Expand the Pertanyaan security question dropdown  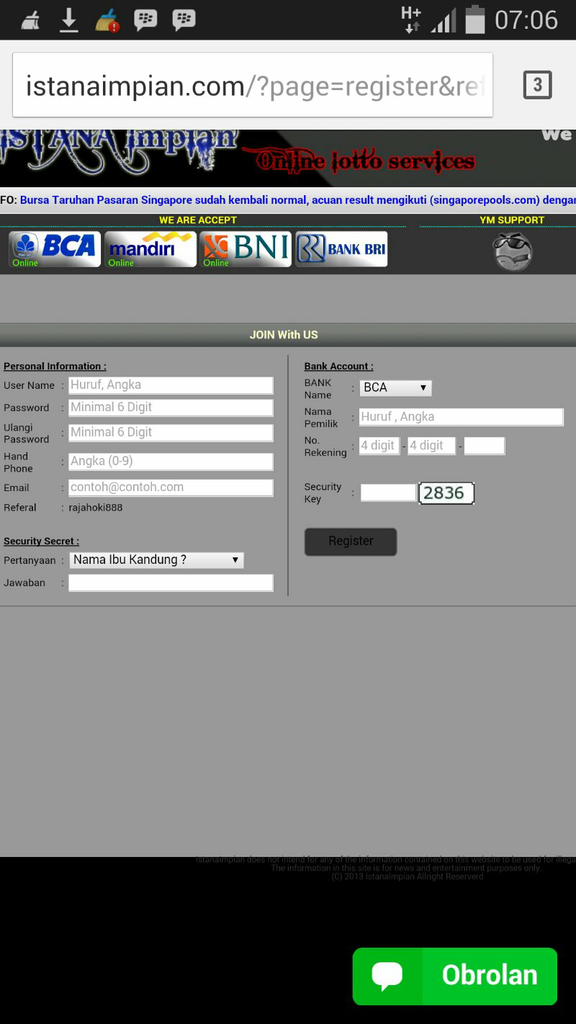point(156,560)
